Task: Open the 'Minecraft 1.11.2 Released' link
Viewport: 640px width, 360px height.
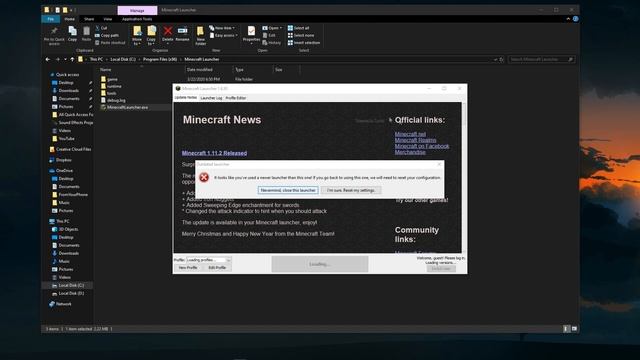Action: 214,153
